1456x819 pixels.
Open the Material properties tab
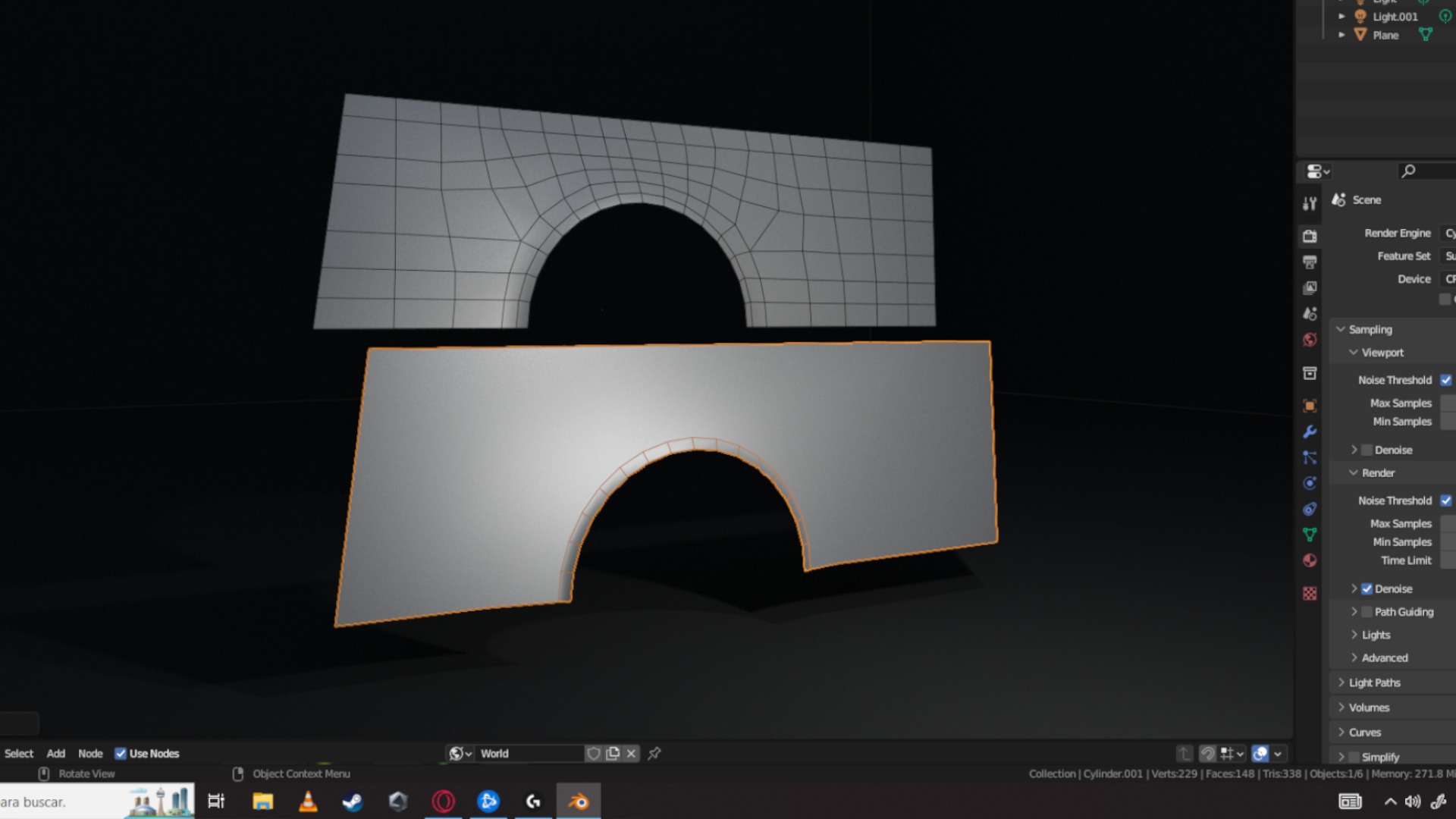coord(1310,561)
